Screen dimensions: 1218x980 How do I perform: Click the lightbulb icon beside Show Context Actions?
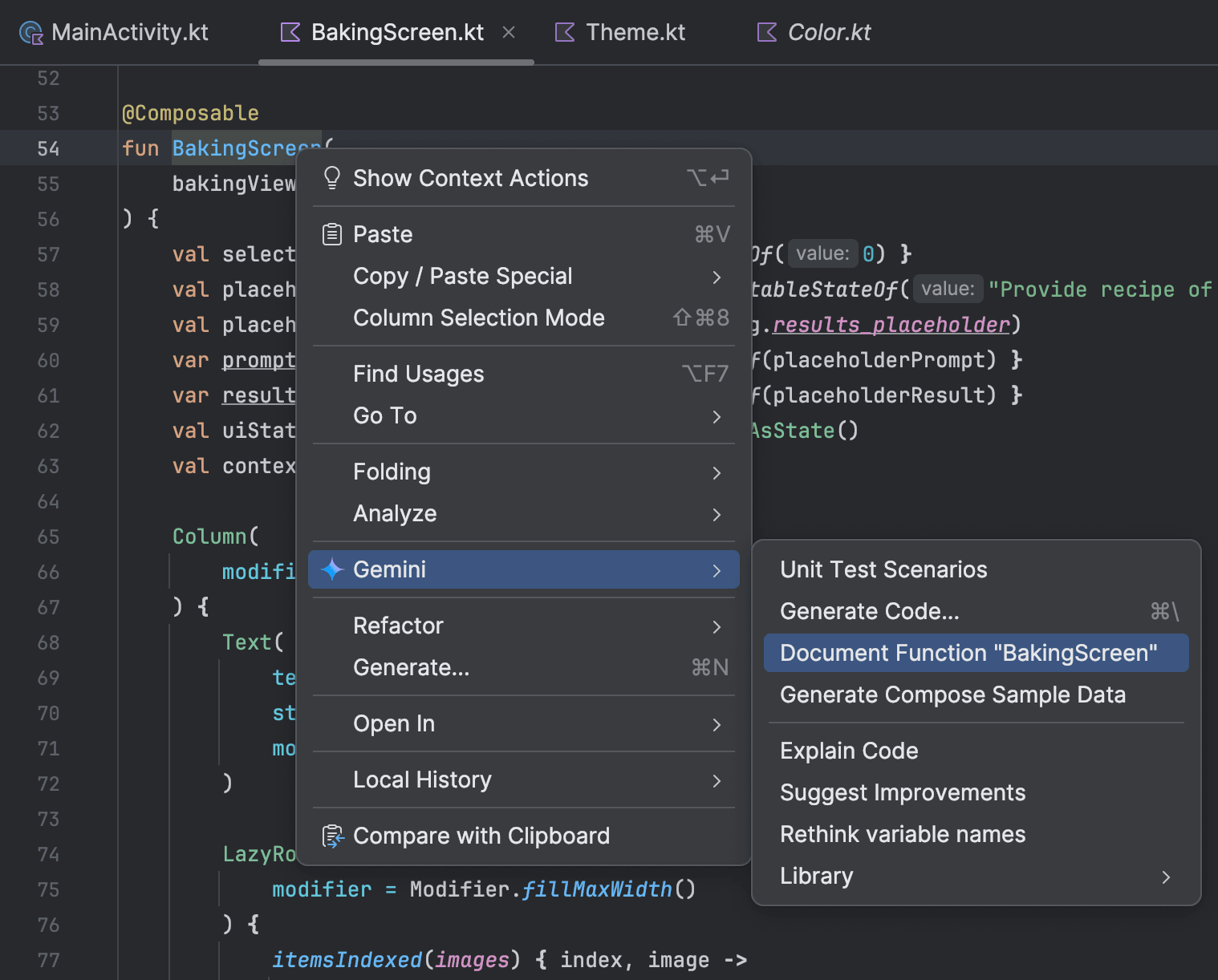[331, 178]
